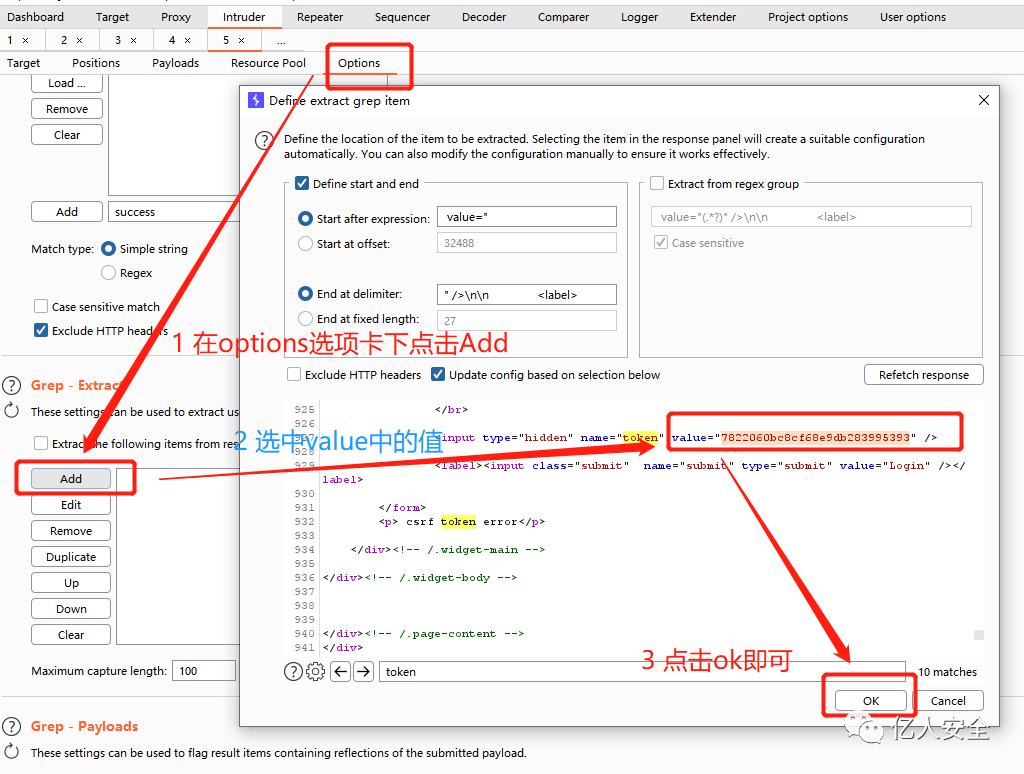
Task: Click the success new item field
Action: point(174,212)
